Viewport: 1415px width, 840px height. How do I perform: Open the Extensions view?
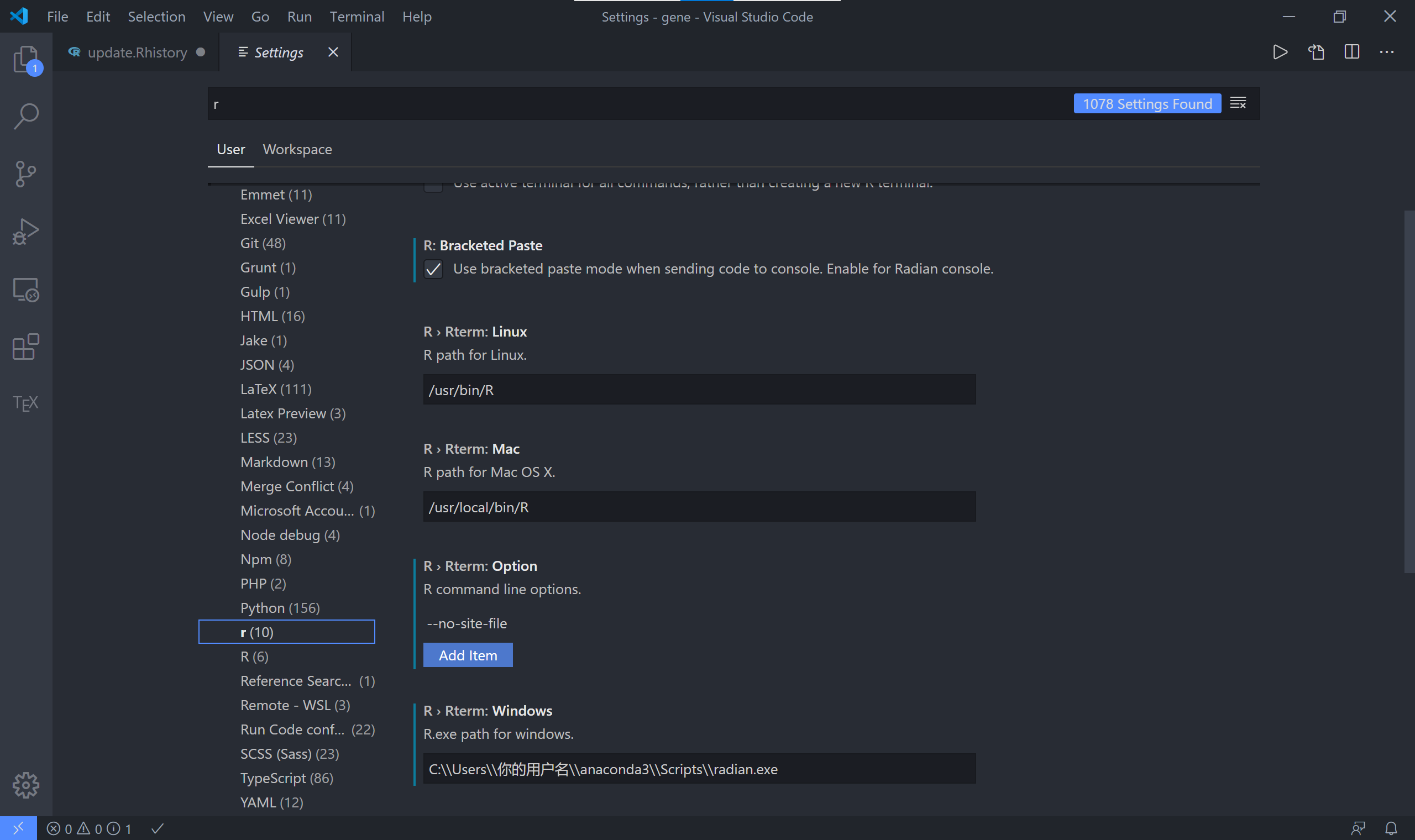pyautogui.click(x=26, y=347)
